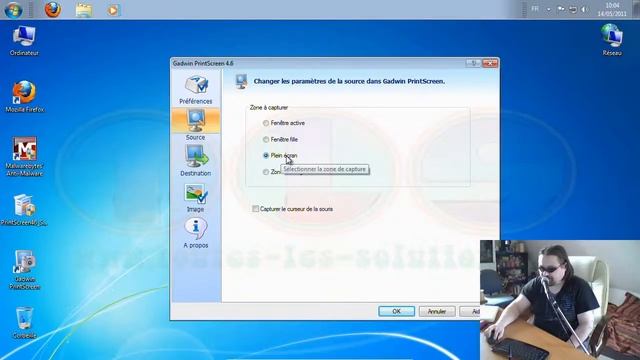
Task: Select the Ordinateur desktop icon
Action: pos(24,41)
